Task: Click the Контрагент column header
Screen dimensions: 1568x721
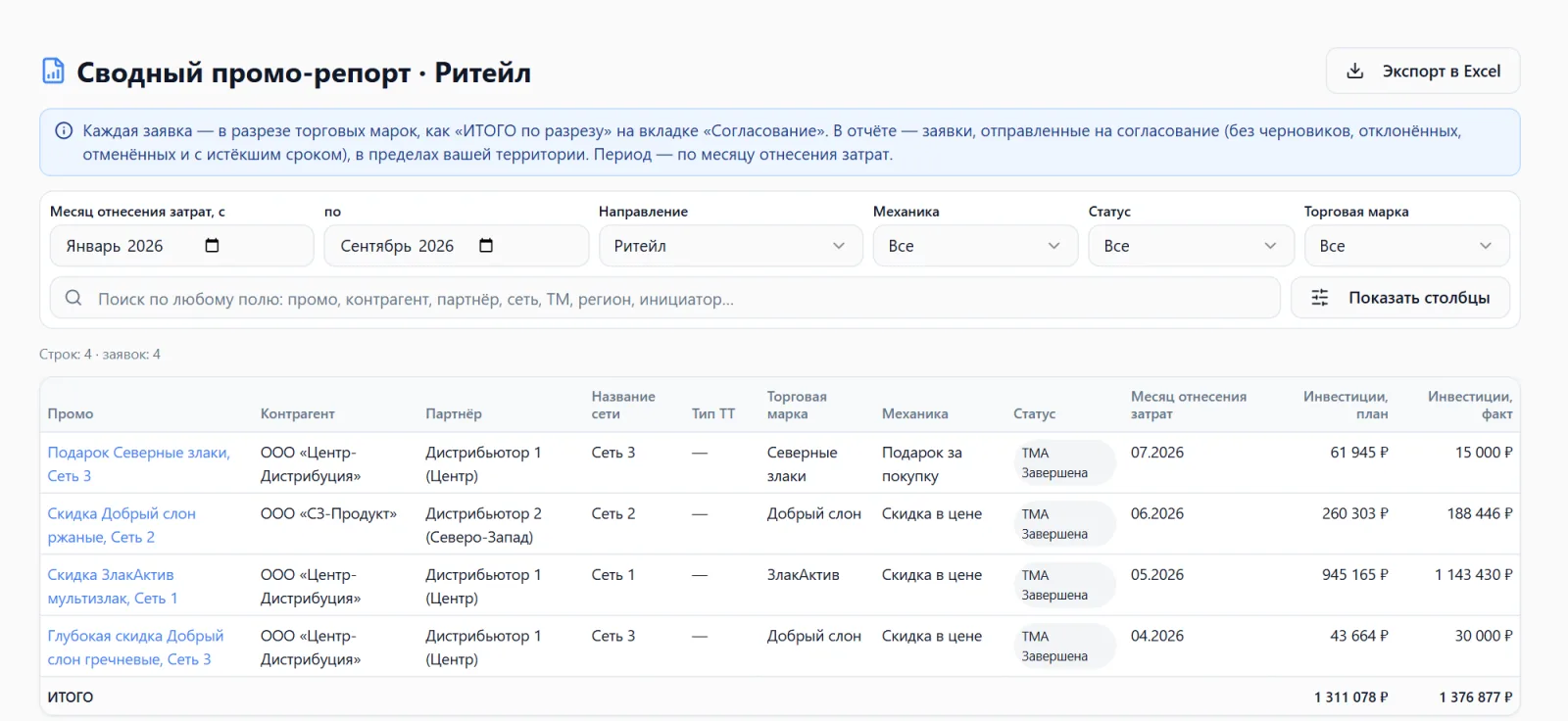Action: pos(298,413)
